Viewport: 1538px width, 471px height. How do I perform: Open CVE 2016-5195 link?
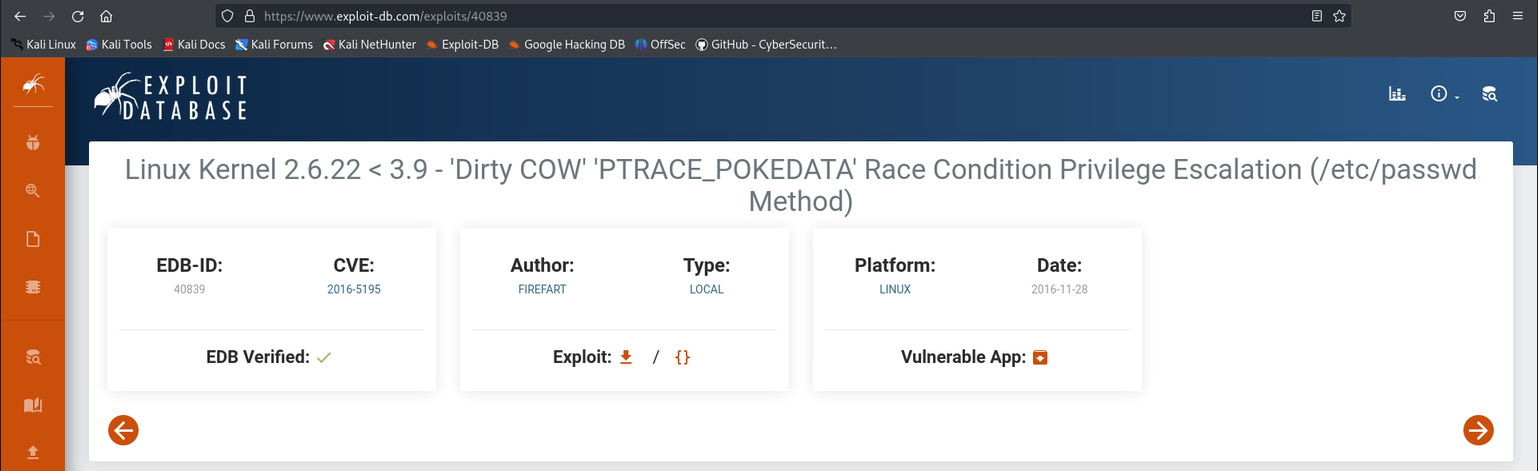click(x=354, y=289)
